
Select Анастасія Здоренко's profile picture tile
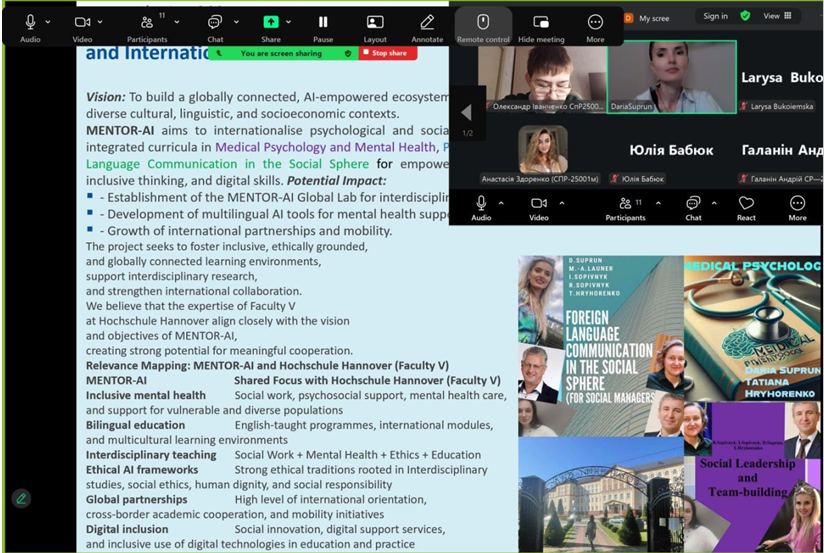(x=542, y=149)
